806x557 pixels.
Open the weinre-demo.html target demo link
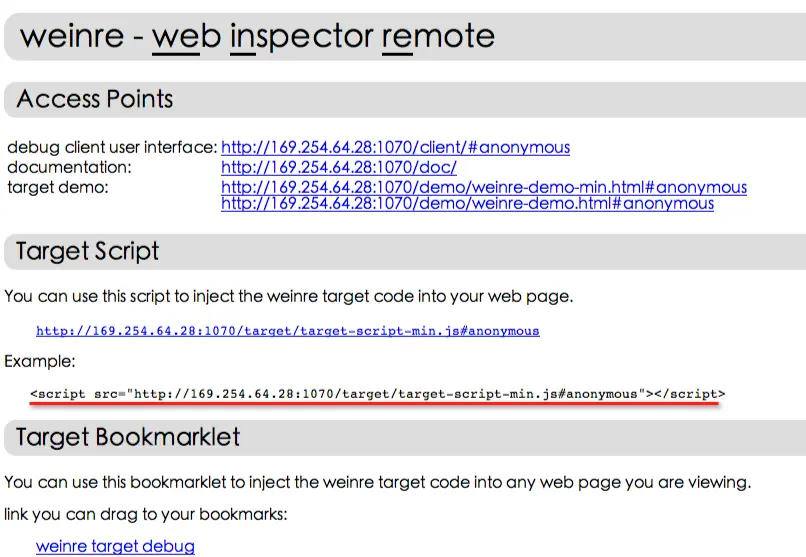click(x=467, y=203)
